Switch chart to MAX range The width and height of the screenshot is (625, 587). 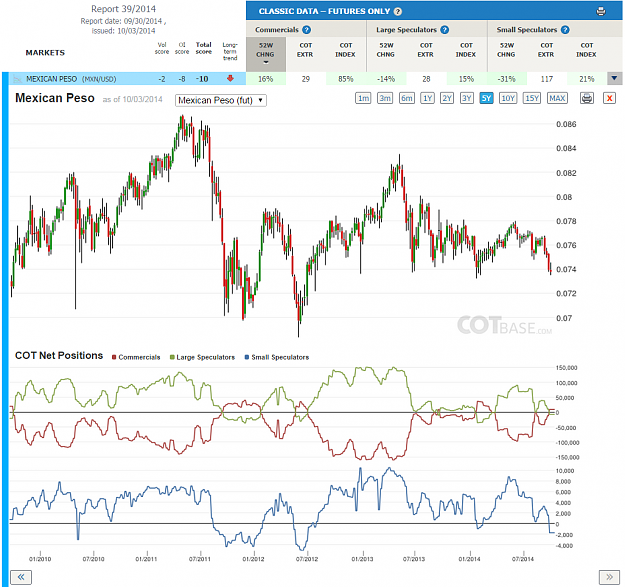coord(557,98)
